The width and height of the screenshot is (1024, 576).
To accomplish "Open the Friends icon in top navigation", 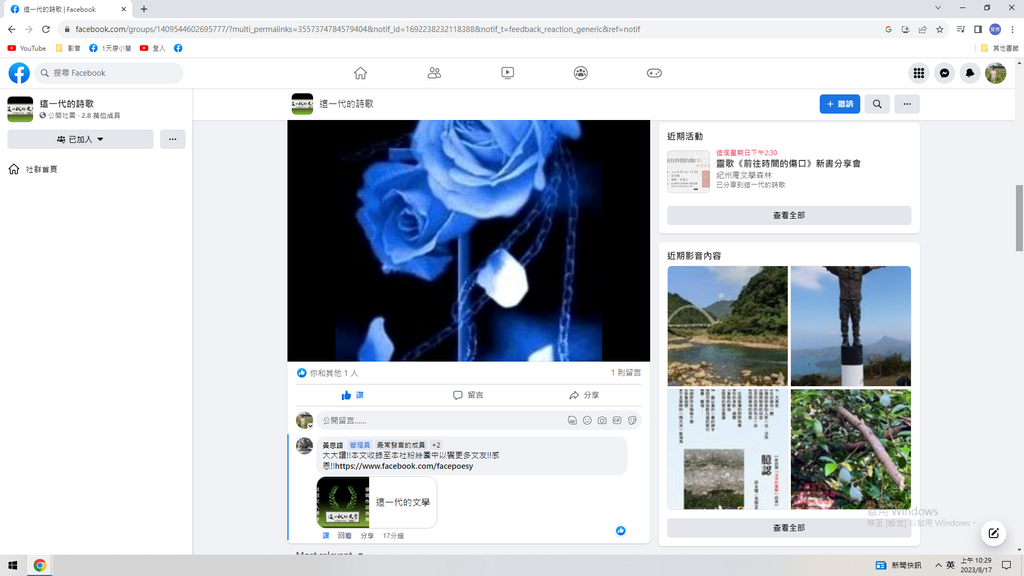I will click(x=434, y=73).
